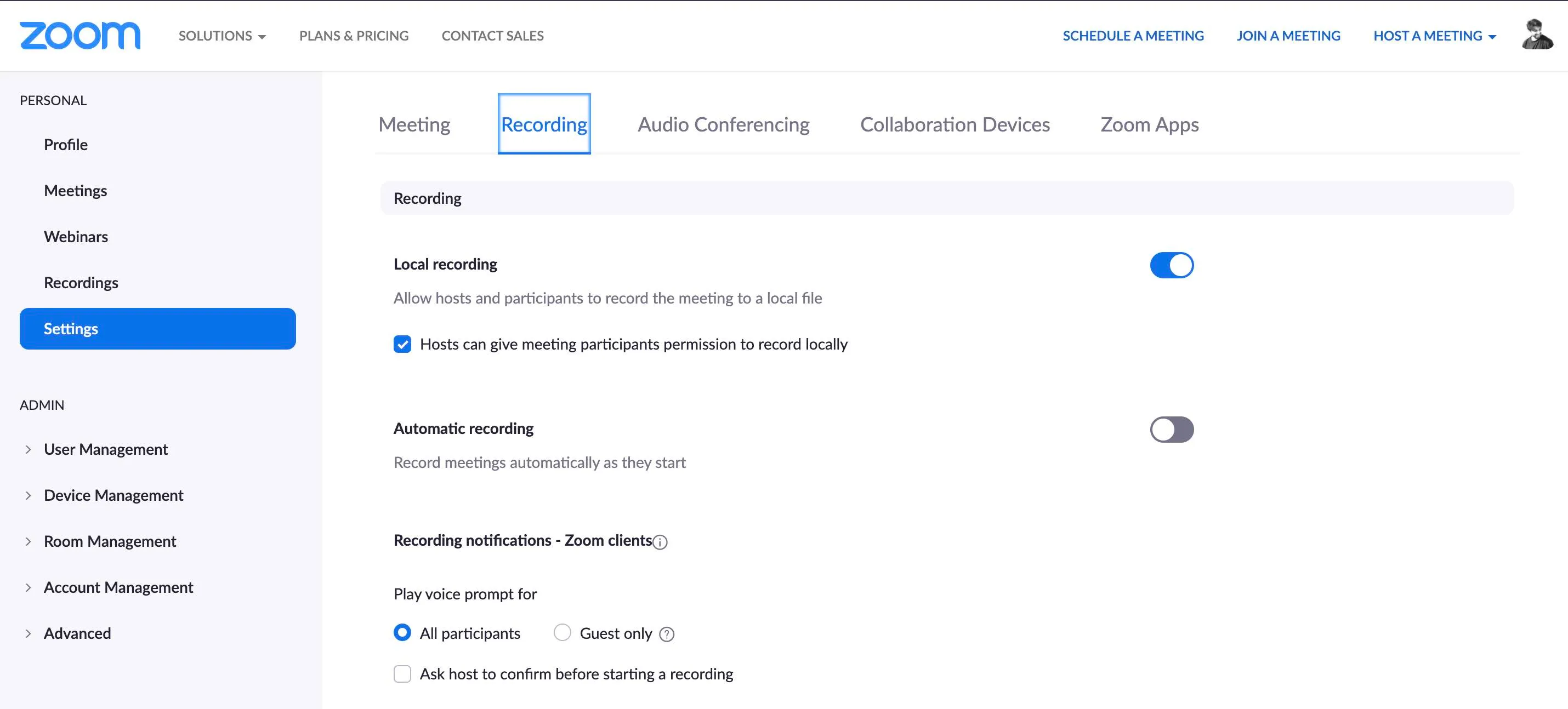The image size is (1568, 709).
Task: Select the Guest only radio button
Action: pos(563,632)
